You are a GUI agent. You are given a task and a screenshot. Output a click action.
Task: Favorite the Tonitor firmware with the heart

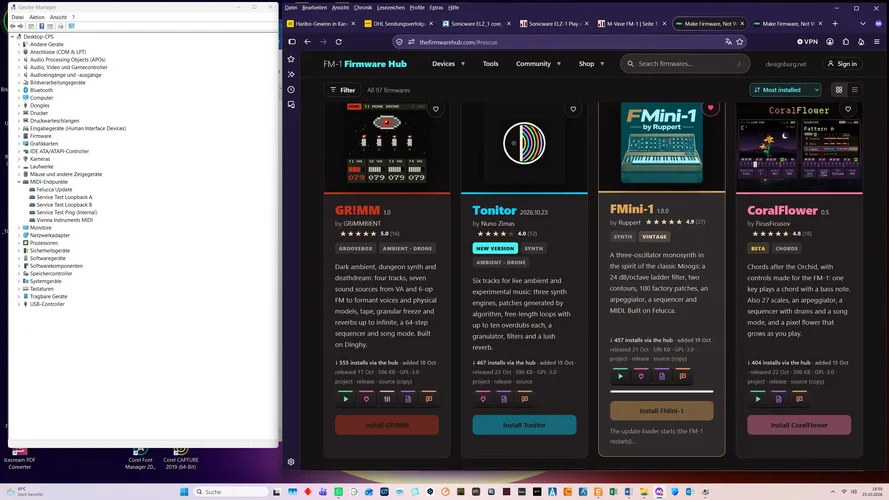pos(573,109)
